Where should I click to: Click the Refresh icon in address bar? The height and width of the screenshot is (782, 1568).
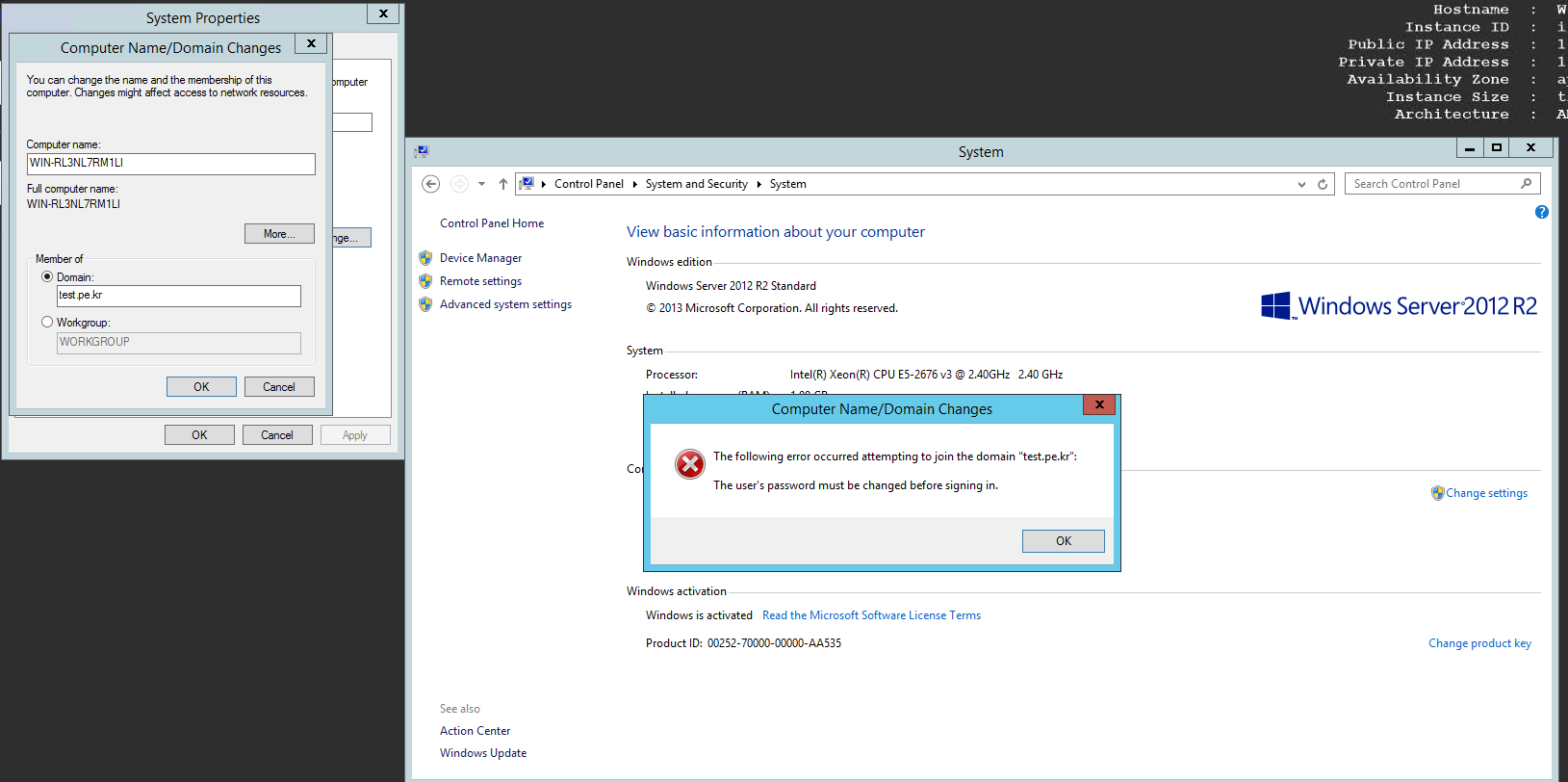1323,184
